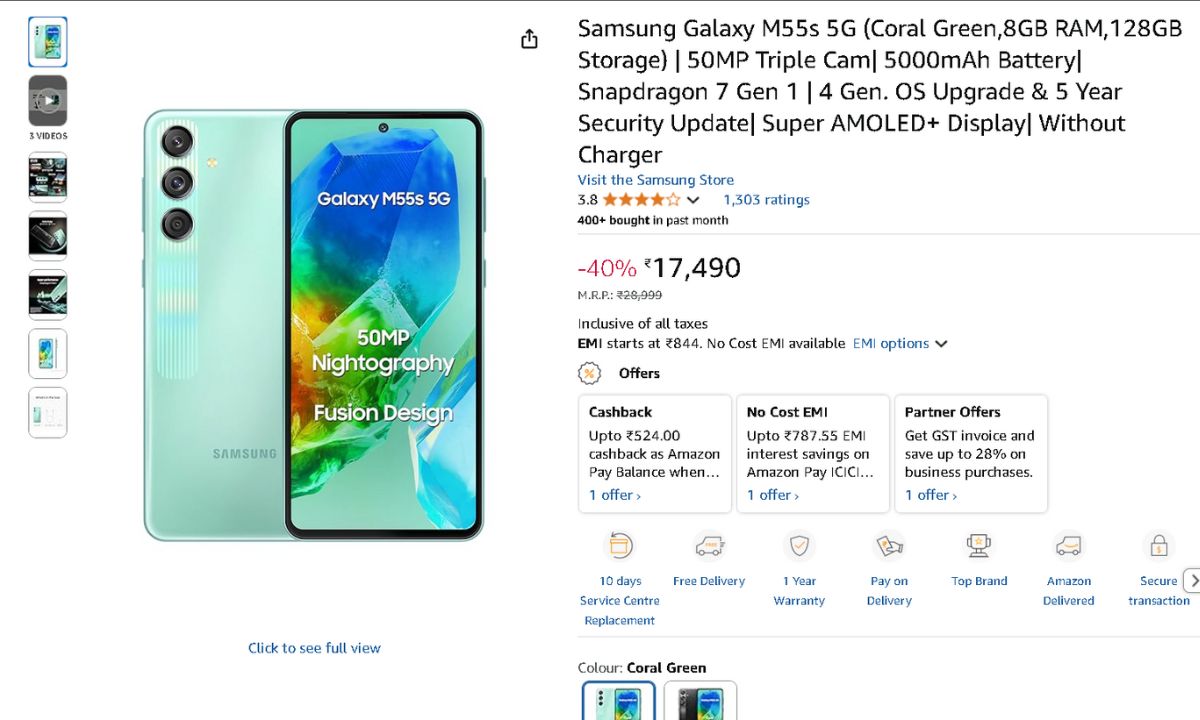Click the Pay on Delivery icon
The width and height of the screenshot is (1200, 720).
[889, 546]
